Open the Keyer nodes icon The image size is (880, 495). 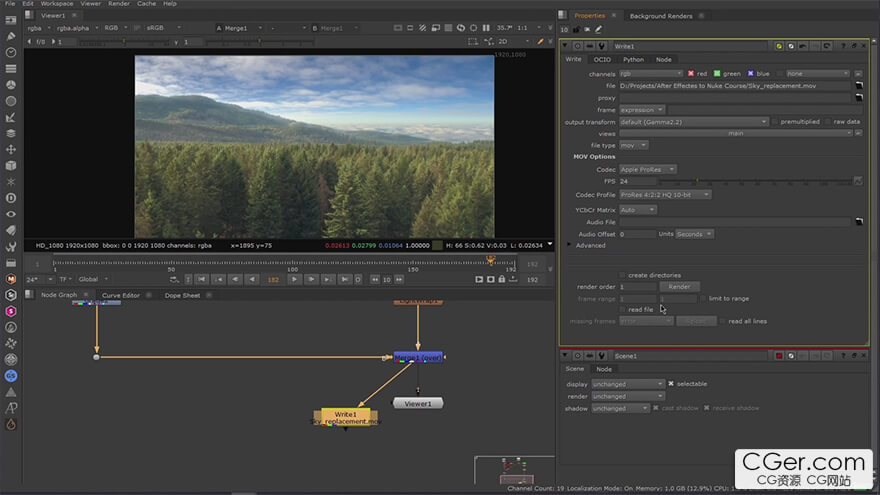11,117
